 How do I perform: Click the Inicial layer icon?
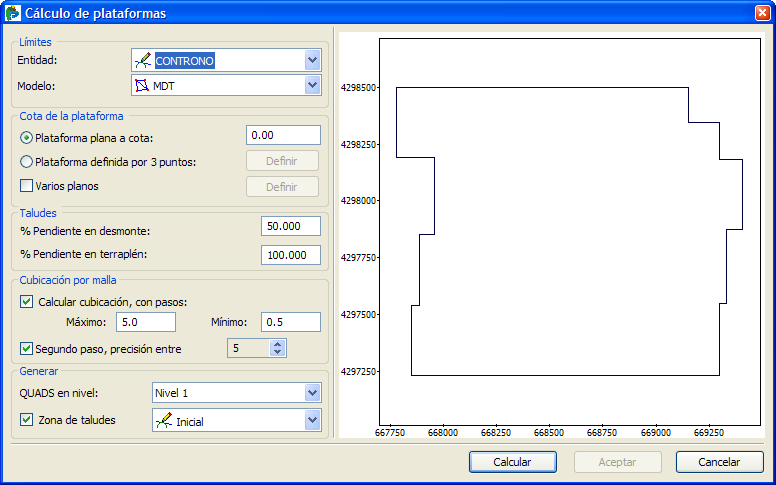coord(163,421)
